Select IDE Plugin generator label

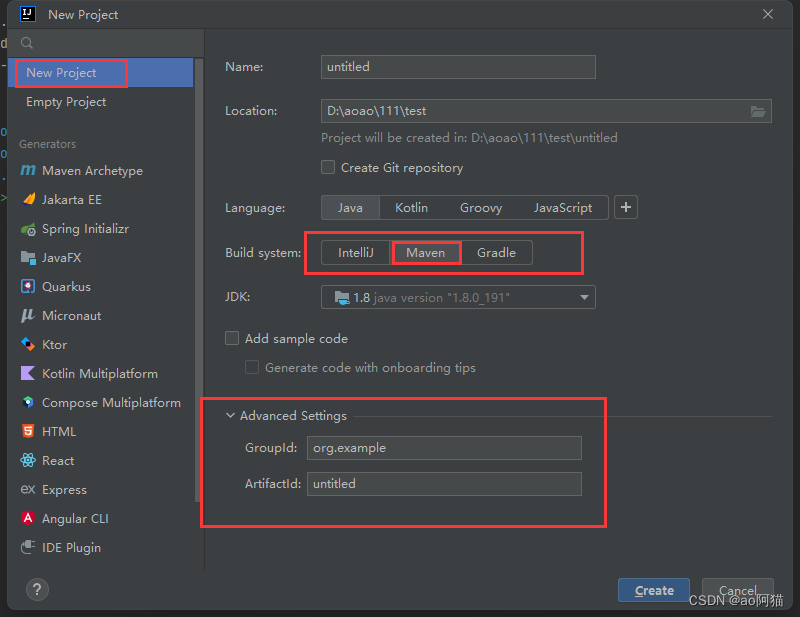[x=71, y=548]
